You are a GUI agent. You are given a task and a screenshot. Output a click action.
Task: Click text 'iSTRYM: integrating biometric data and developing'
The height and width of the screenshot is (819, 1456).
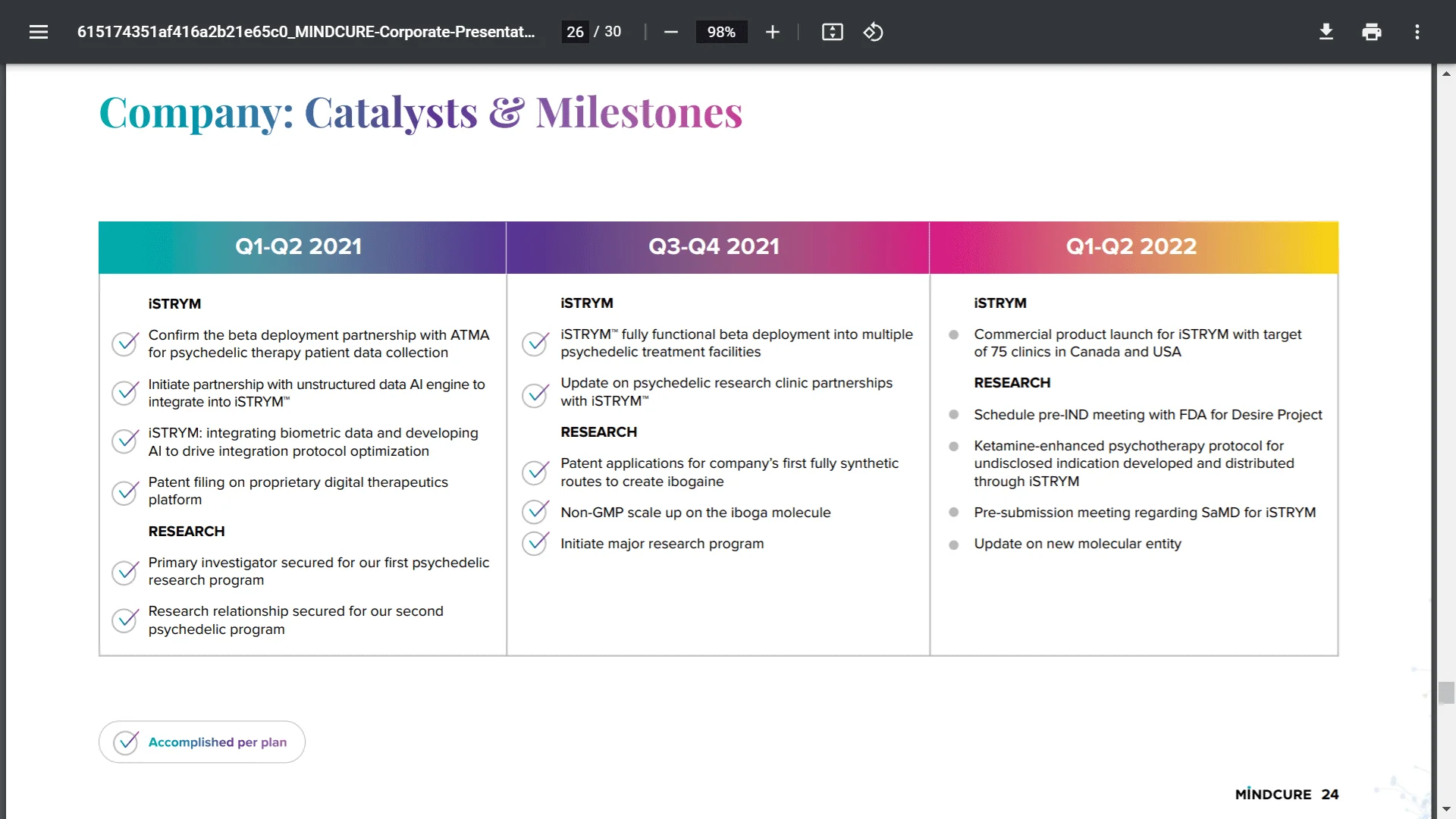coord(313,433)
